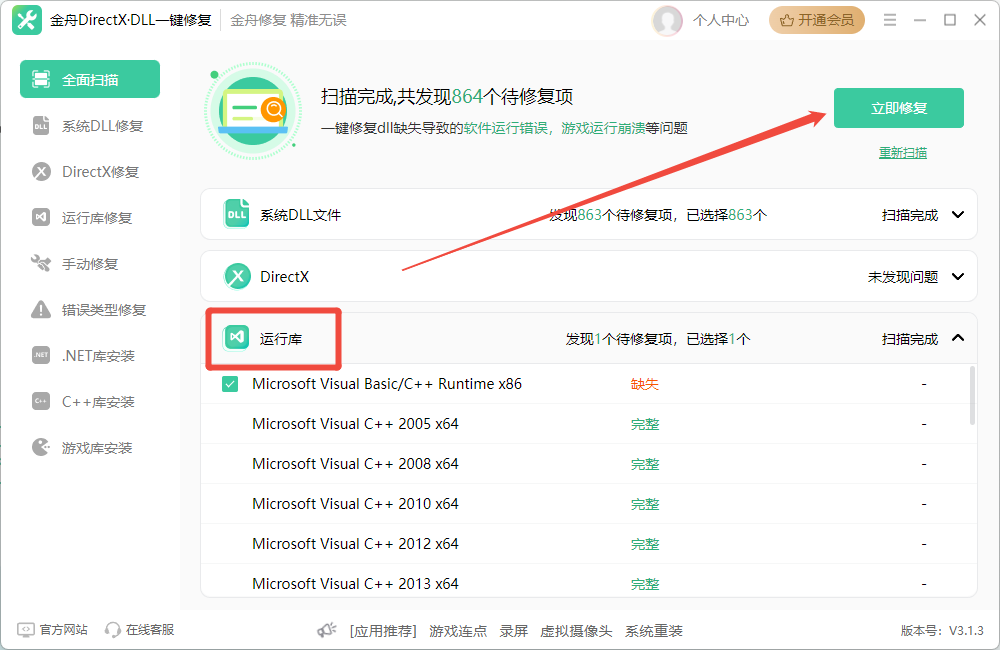Viewport: 1000px width, 650px height.
Task: Open DirectX修复 sidebar item
Action: 90,172
